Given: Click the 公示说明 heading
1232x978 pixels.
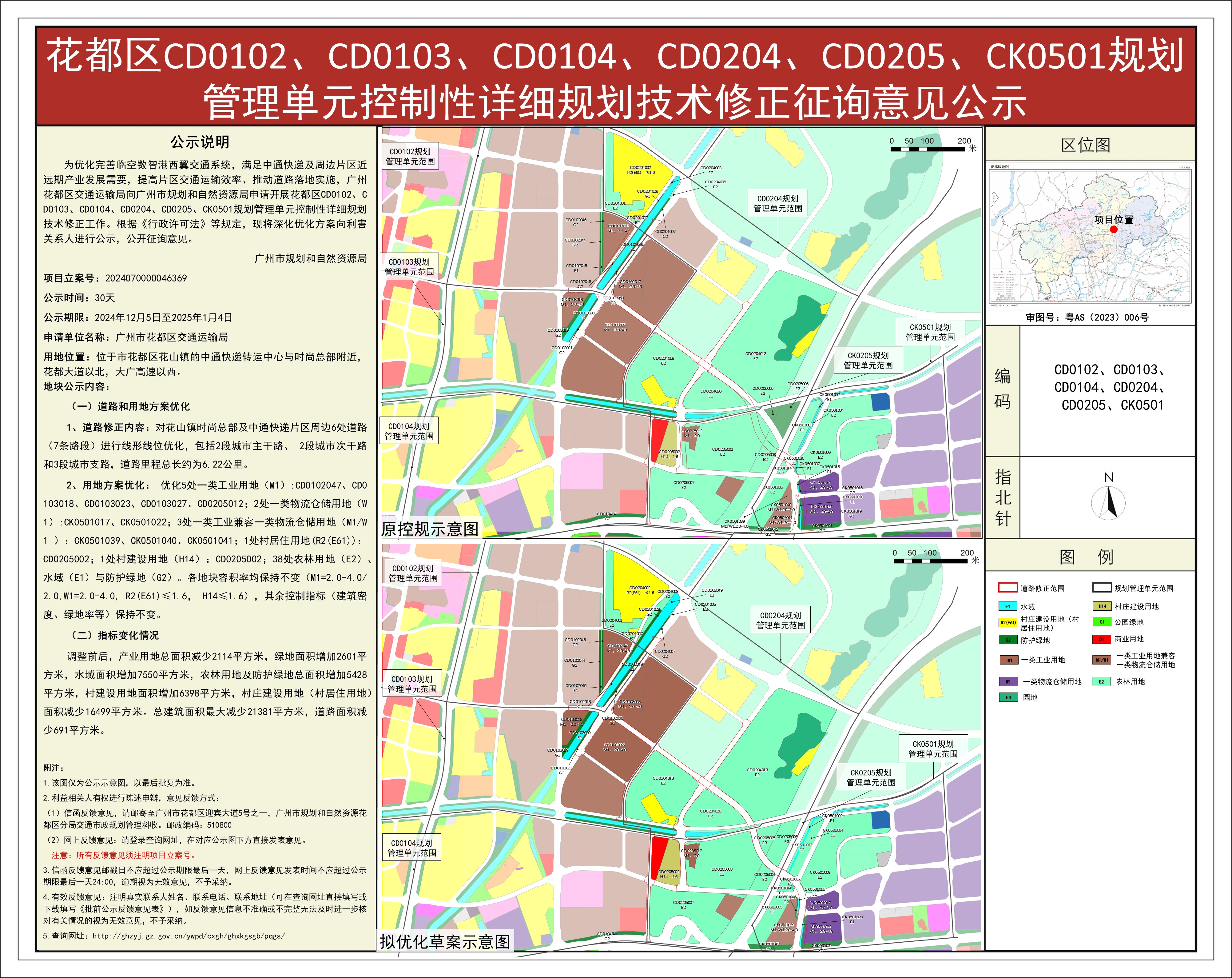Looking at the screenshot, I should (x=200, y=142).
